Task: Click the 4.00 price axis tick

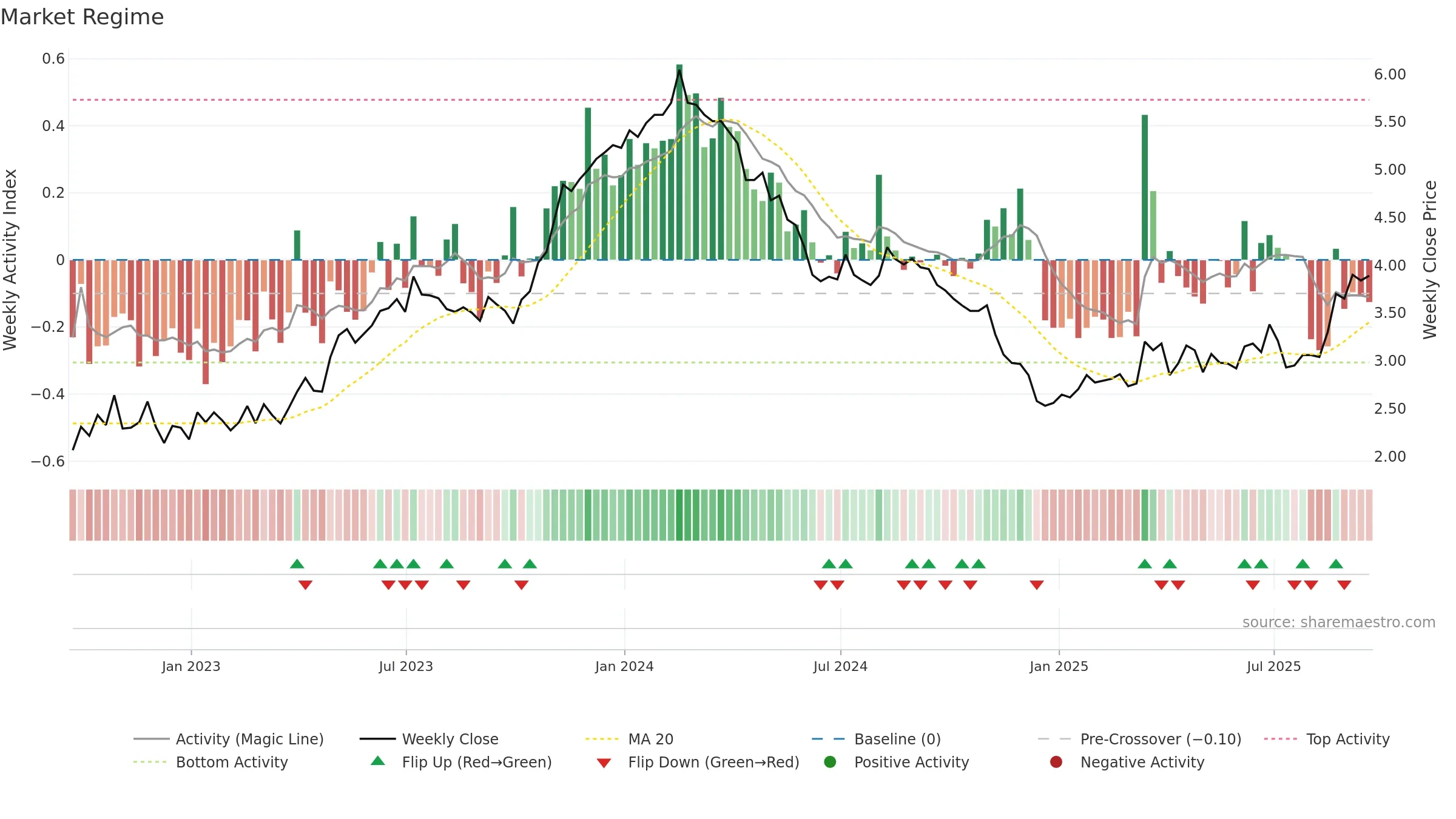Action: pyautogui.click(x=1390, y=265)
